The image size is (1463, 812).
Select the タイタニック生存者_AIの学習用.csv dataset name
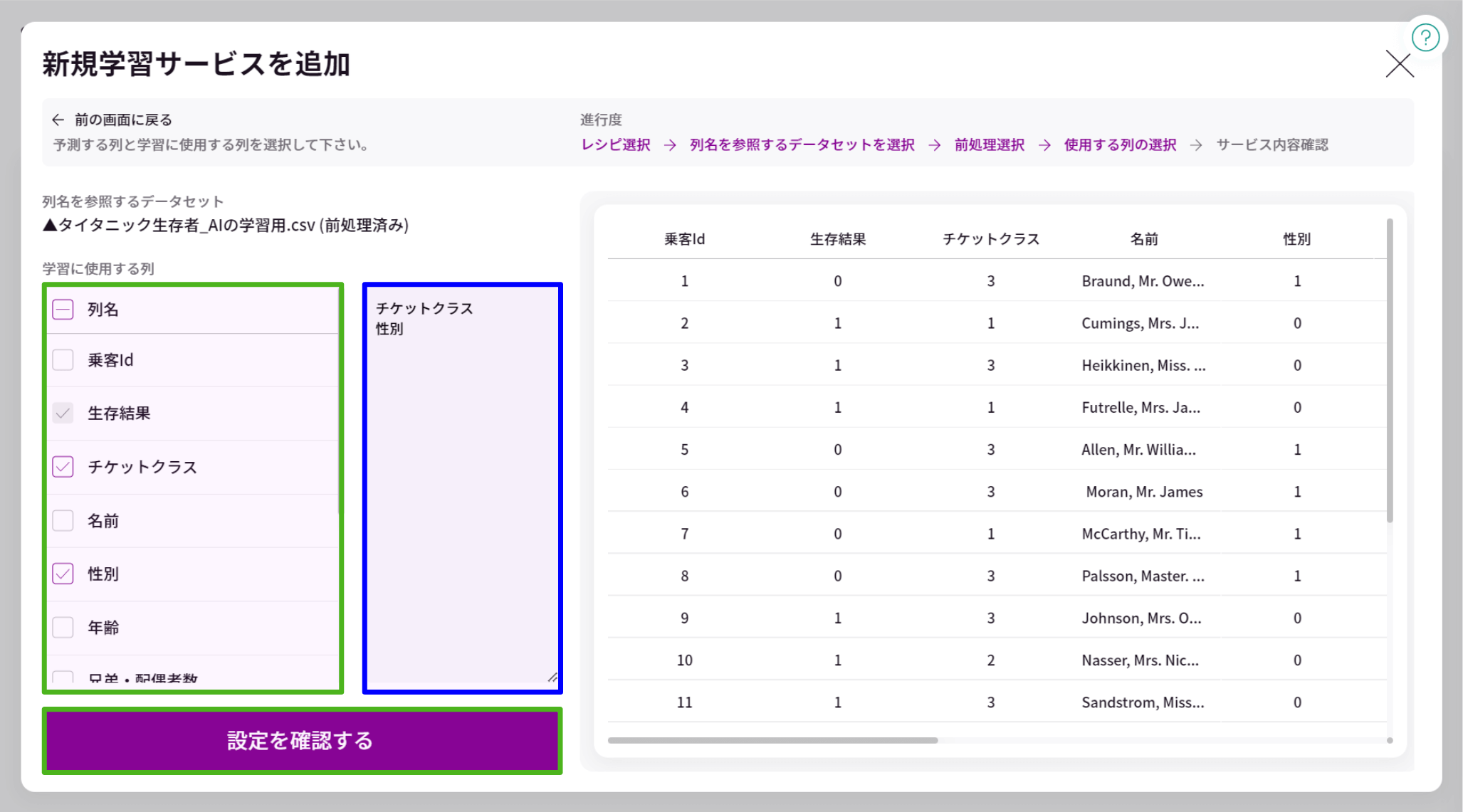[226, 225]
